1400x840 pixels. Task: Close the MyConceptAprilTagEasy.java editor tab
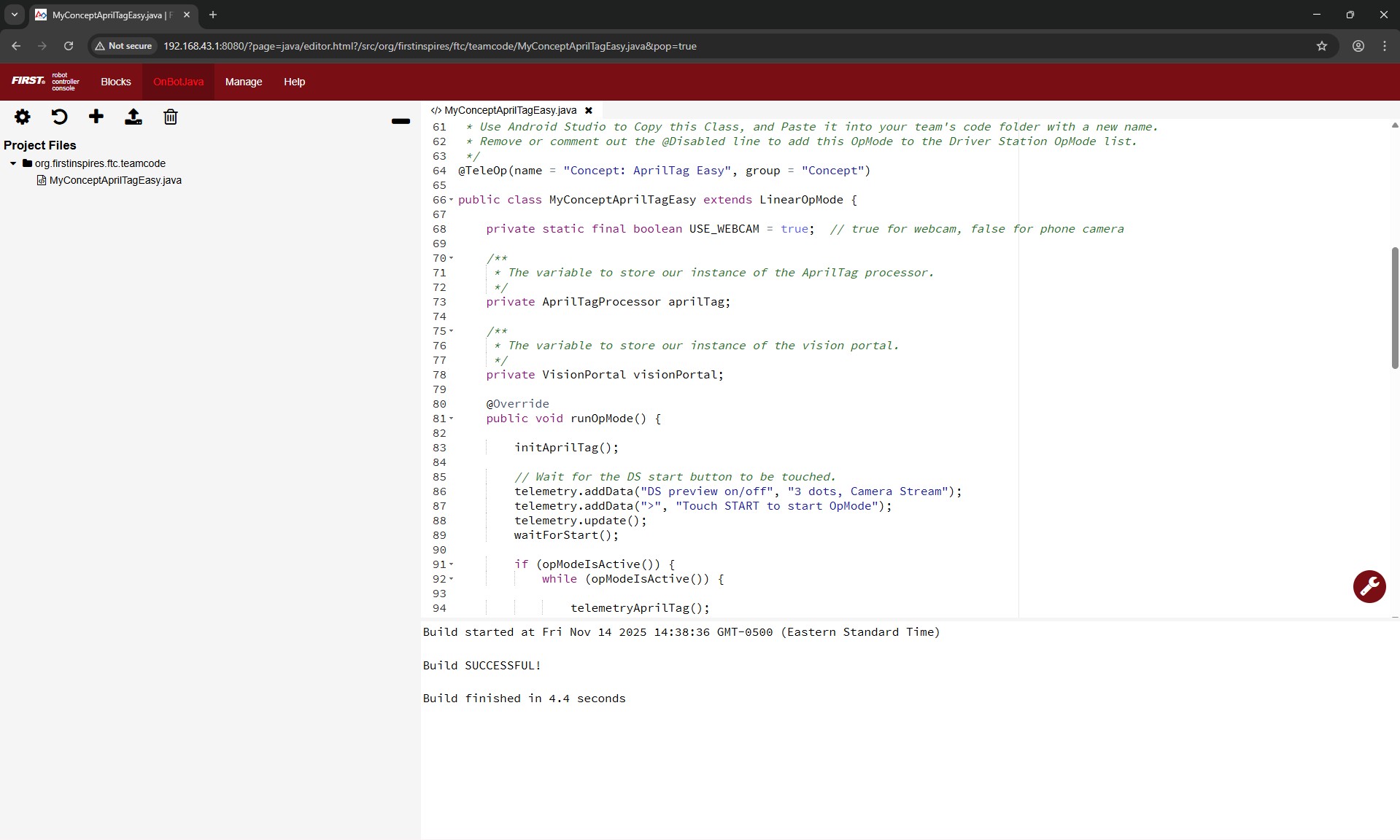[589, 111]
